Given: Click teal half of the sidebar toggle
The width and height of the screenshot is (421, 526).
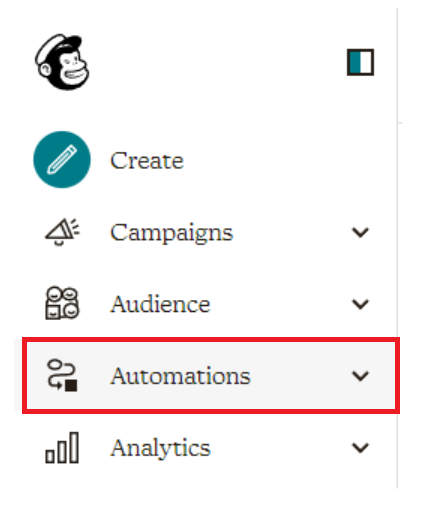Looking at the screenshot, I should pos(354,62).
